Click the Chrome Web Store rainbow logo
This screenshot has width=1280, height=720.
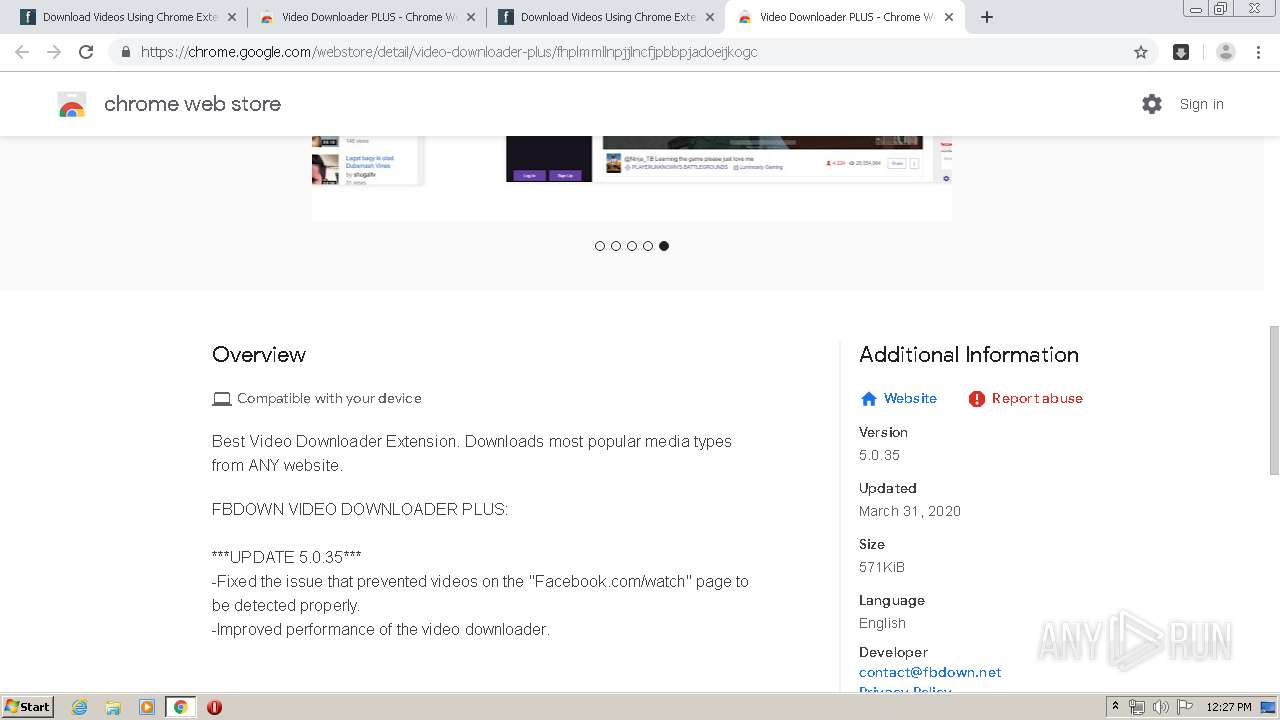[72, 104]
